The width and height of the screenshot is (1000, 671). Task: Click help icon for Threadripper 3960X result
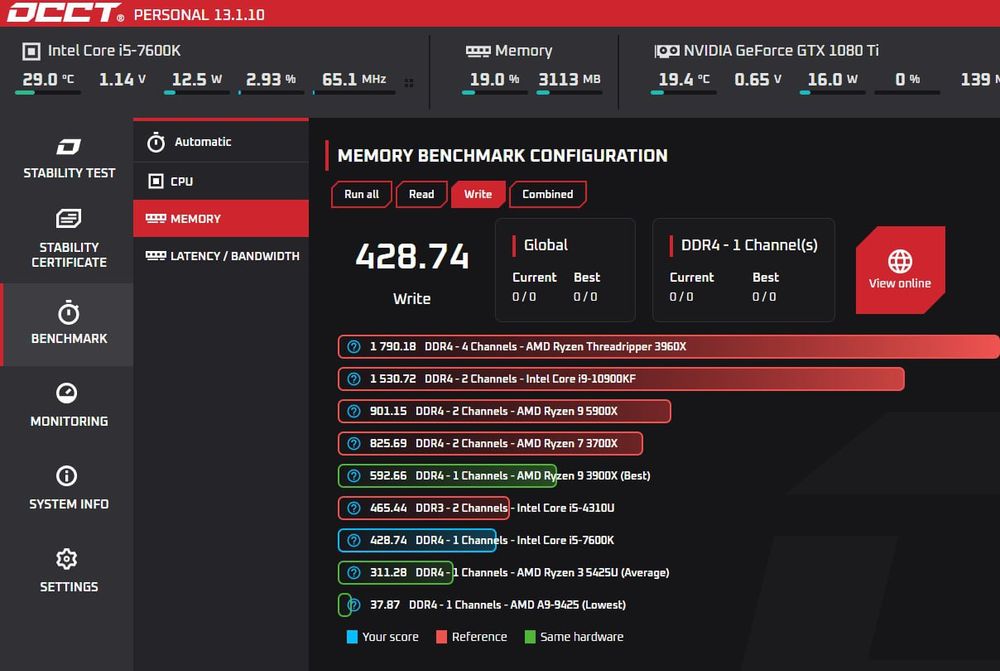point(354,346)
